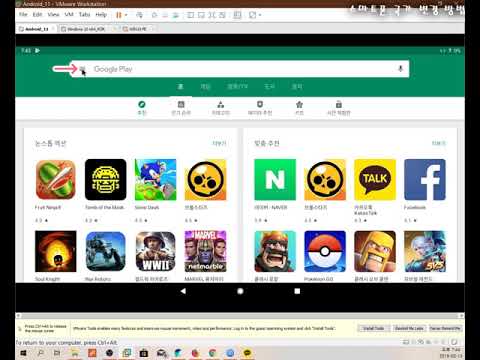Open the Fruit Ninja app icon
Screen dimensions: 480x360
click(x=56, y=180)
